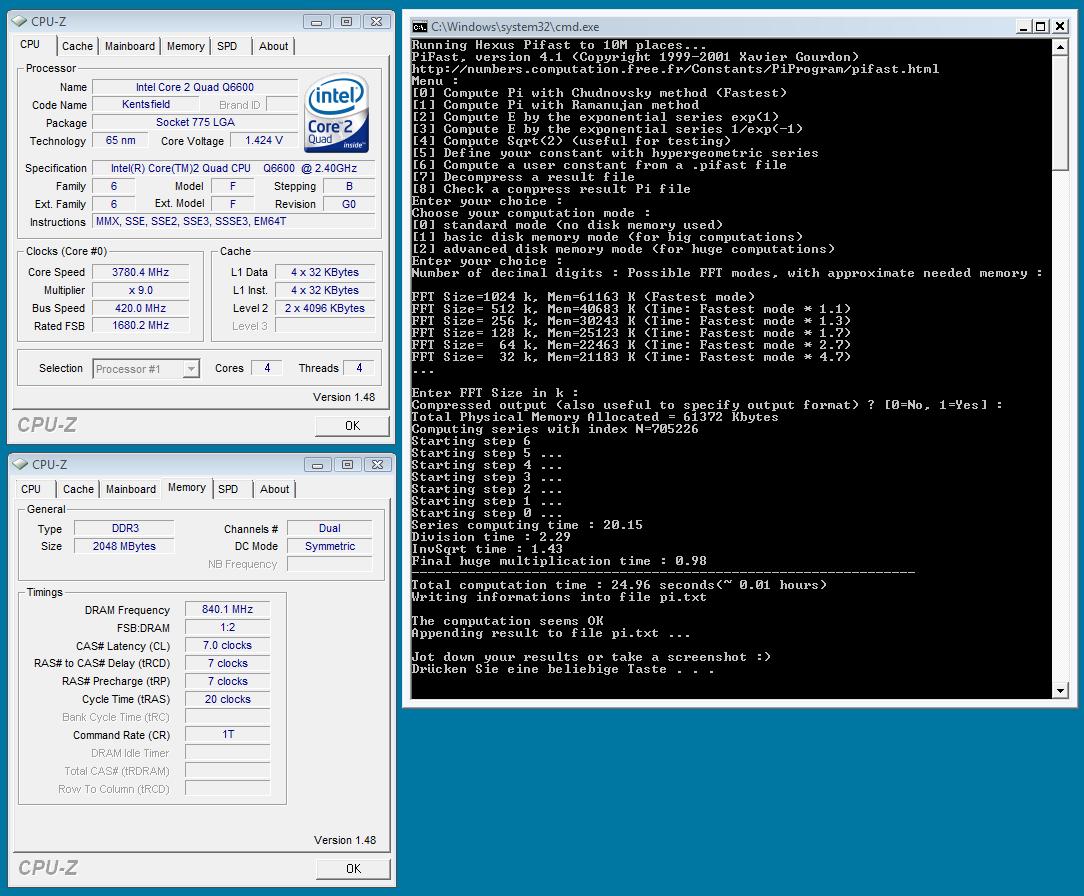Click the FSB:DRAM value 1:2
This screenshot has height=896, width=1084.
[x=227, y=627]
